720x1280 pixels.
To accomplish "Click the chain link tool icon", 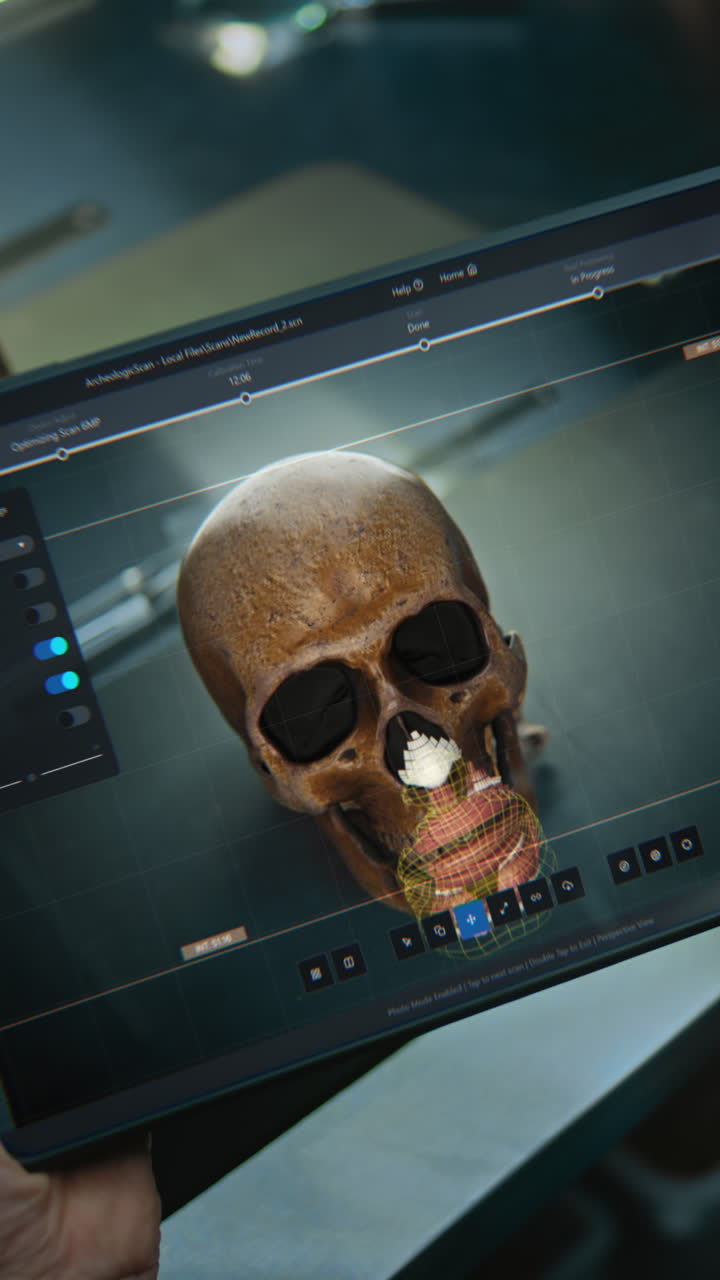I will click(536, 896).
